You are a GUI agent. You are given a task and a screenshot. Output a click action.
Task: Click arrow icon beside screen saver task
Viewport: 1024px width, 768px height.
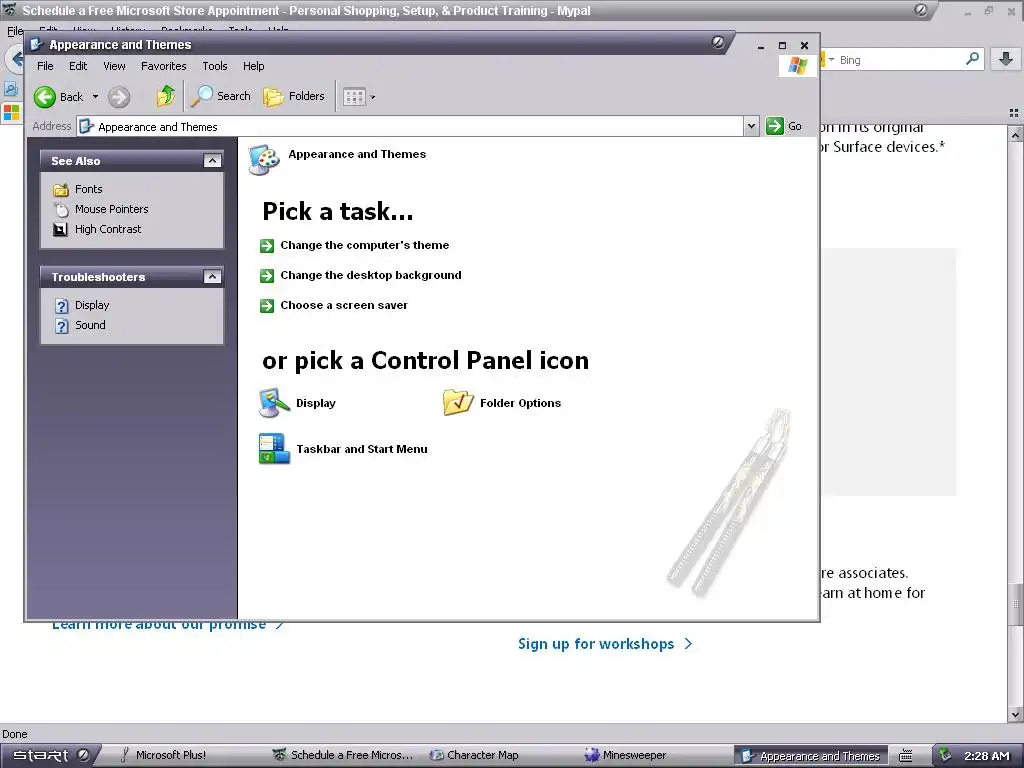coord(267,306)
